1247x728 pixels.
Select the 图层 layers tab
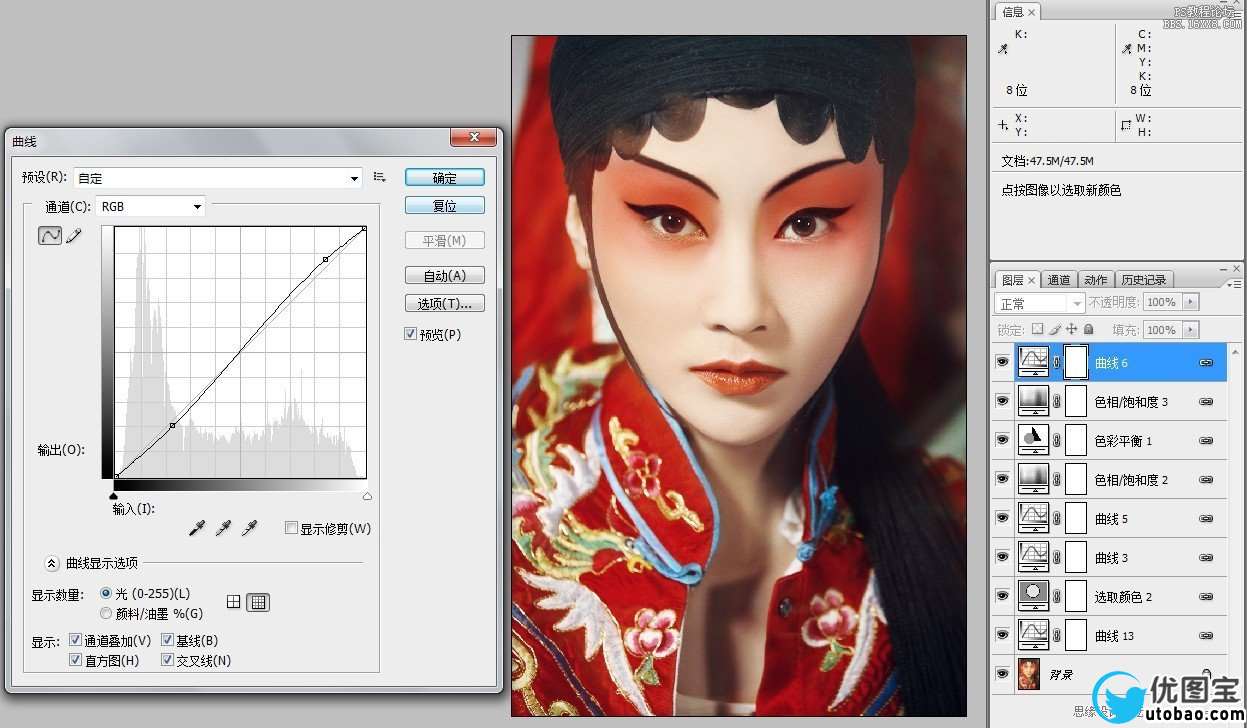tap(1018, 280)
